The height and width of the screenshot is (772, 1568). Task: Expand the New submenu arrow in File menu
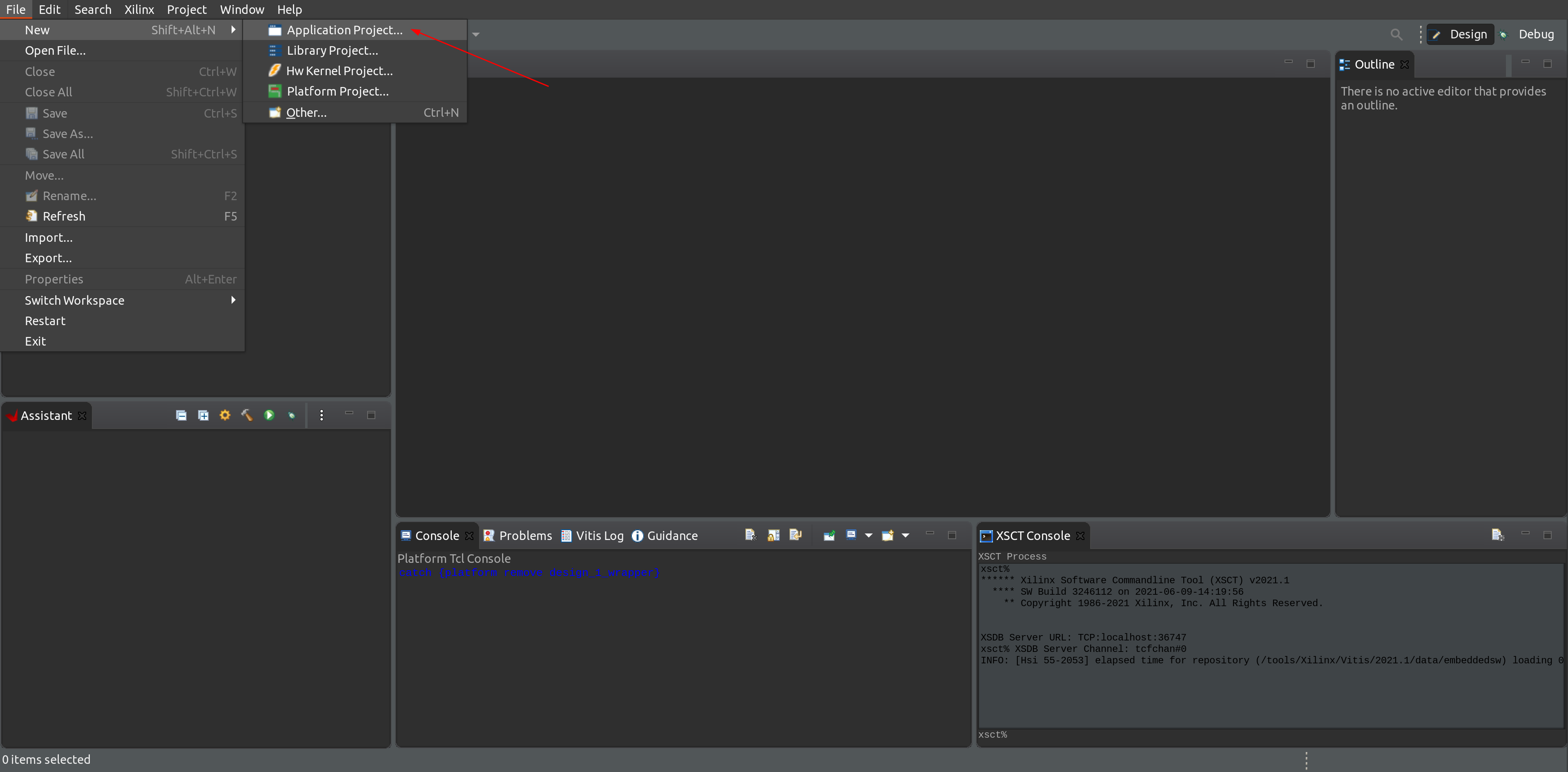233,29
